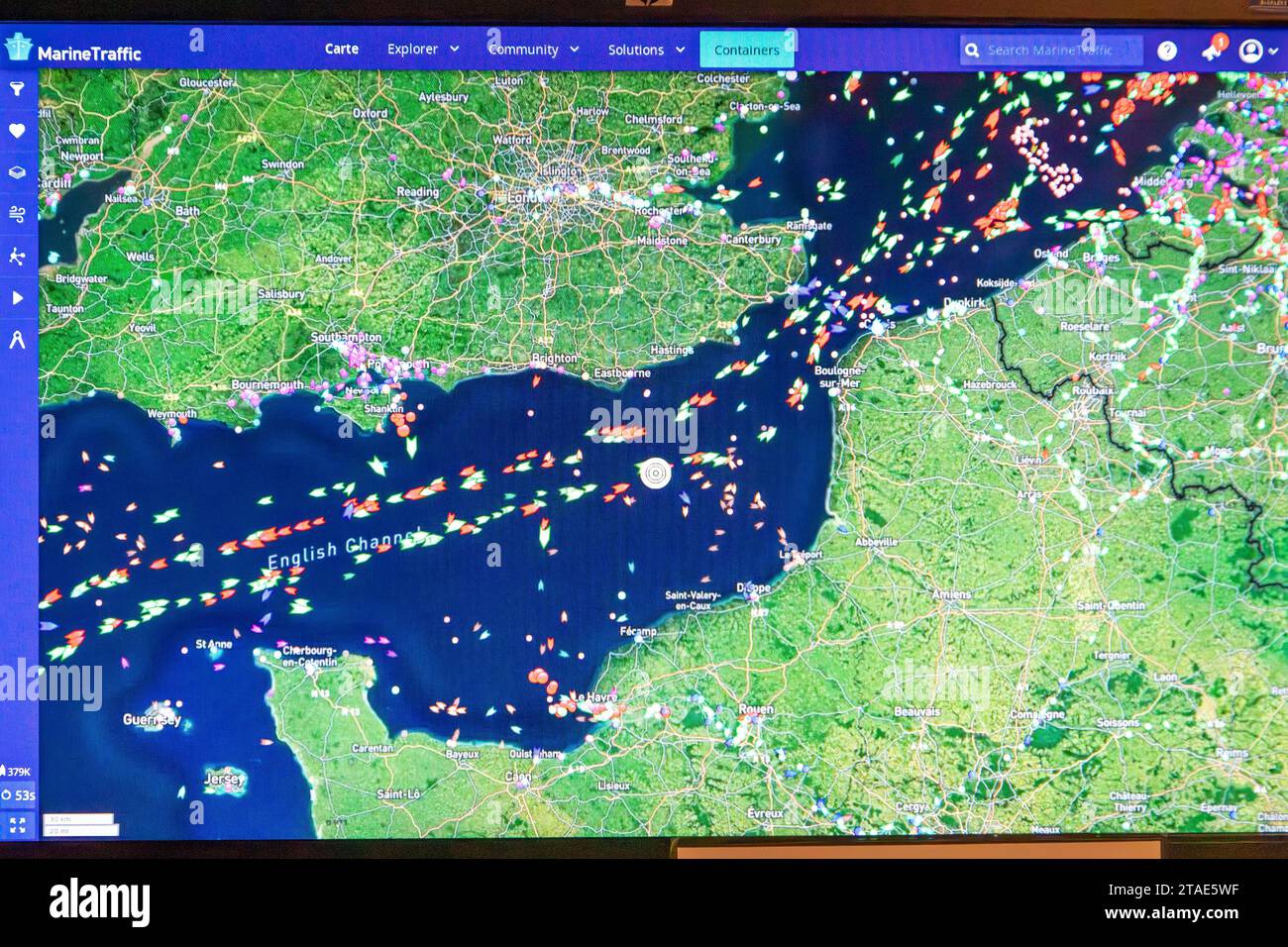Open the density routes node icon
Image resolution: width=1288 pixels, height=947 pixels.
tap(17, 257)
